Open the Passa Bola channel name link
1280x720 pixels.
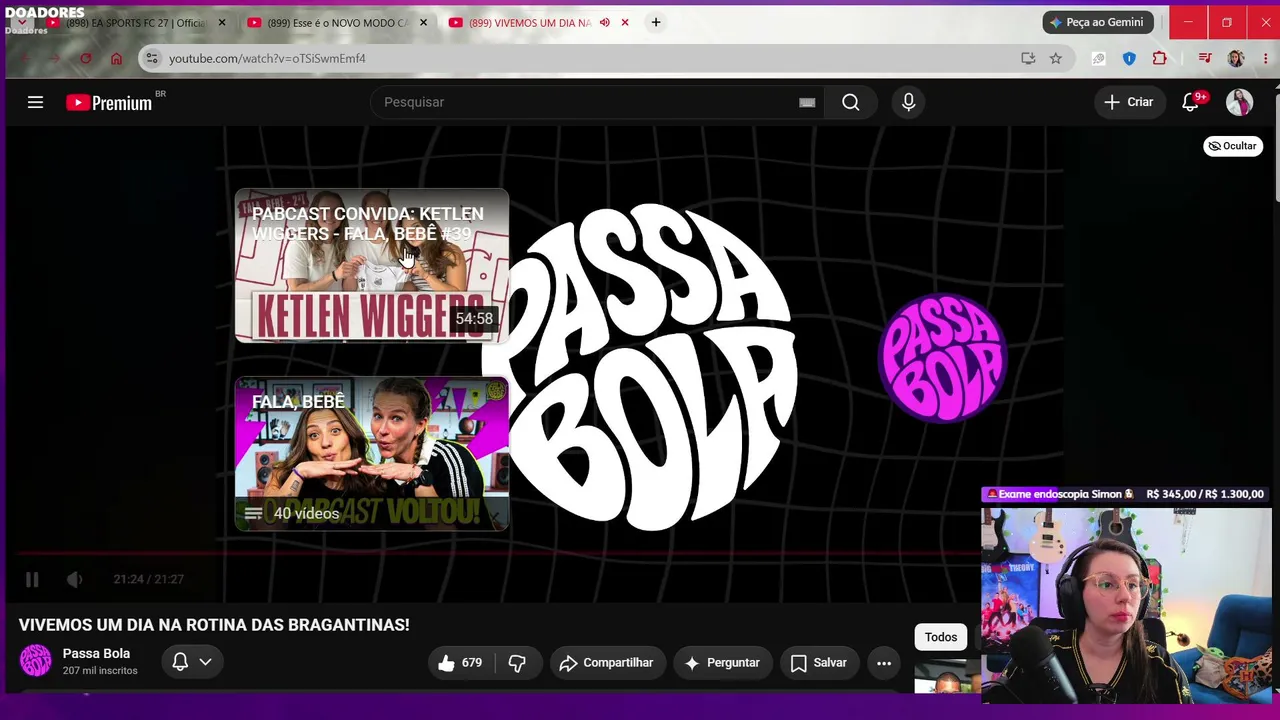(x=96, y=653)
